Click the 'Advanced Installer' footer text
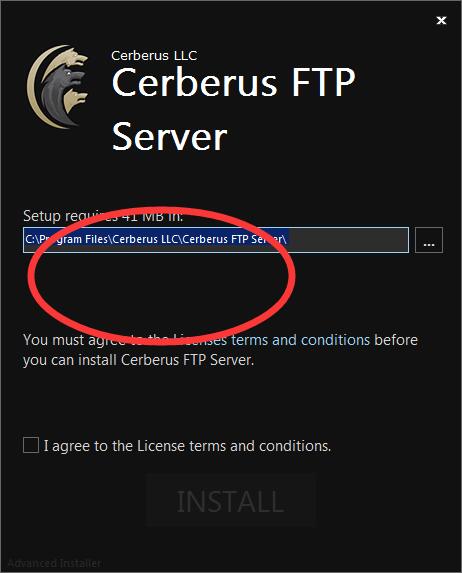Screen dimensions: 462x573 point(54,563)
